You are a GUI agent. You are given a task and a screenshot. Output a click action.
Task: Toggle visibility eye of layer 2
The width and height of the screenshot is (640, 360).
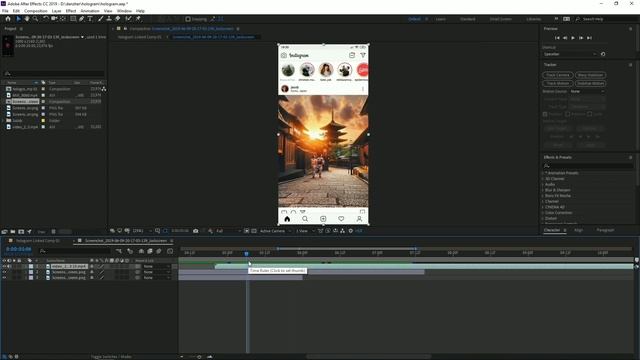4,272
